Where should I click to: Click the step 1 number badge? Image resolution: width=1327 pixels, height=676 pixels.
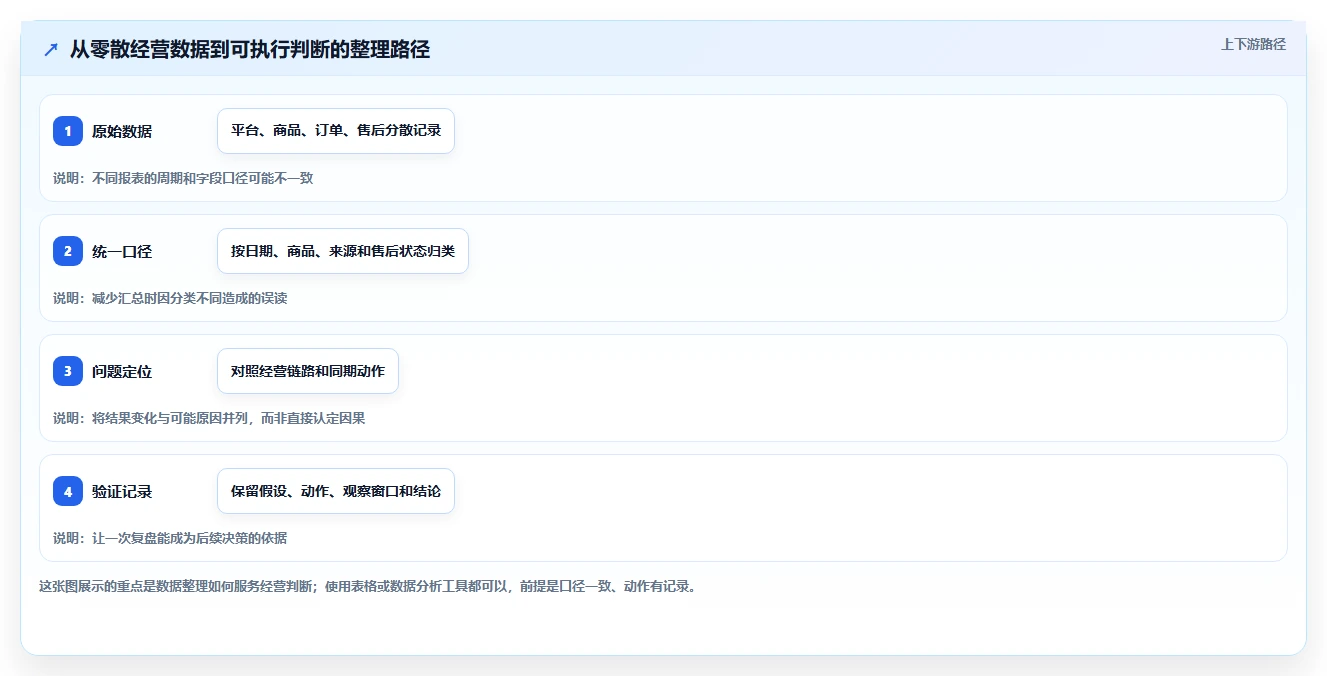[68, 131]
